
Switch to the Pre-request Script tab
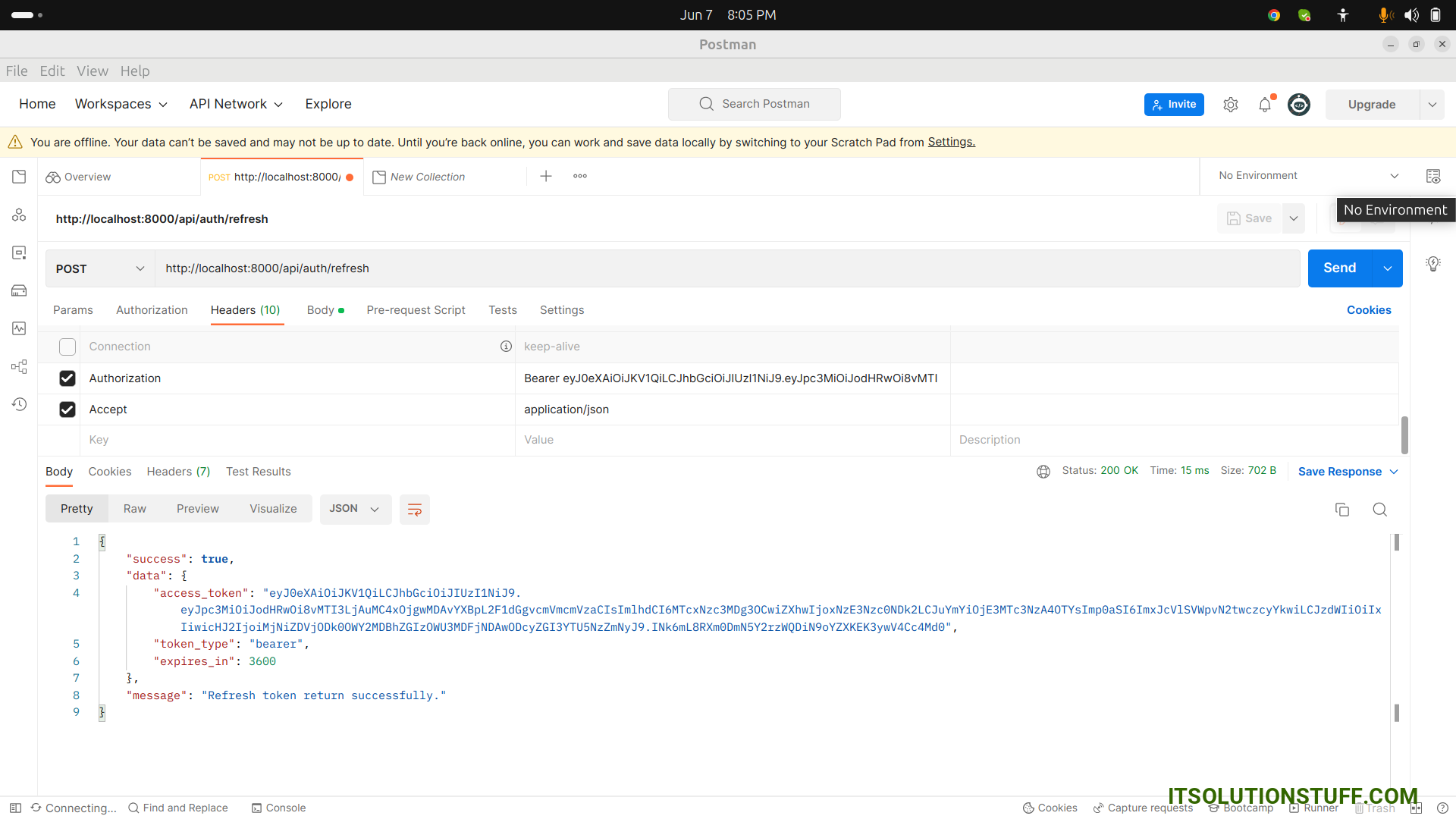coord(416,310)
